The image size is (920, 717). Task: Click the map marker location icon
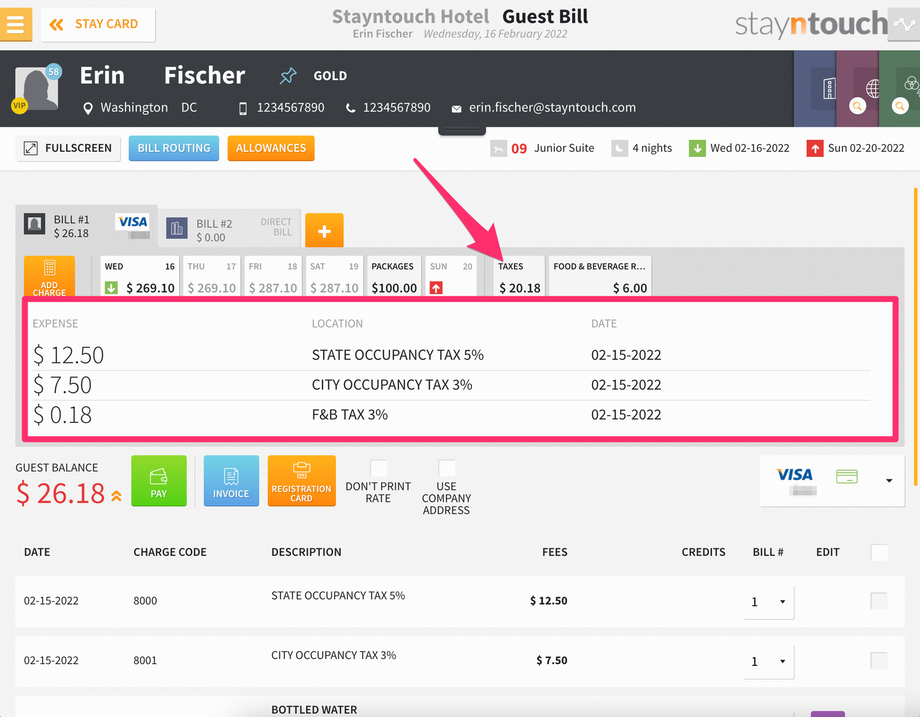click(88, 109)
